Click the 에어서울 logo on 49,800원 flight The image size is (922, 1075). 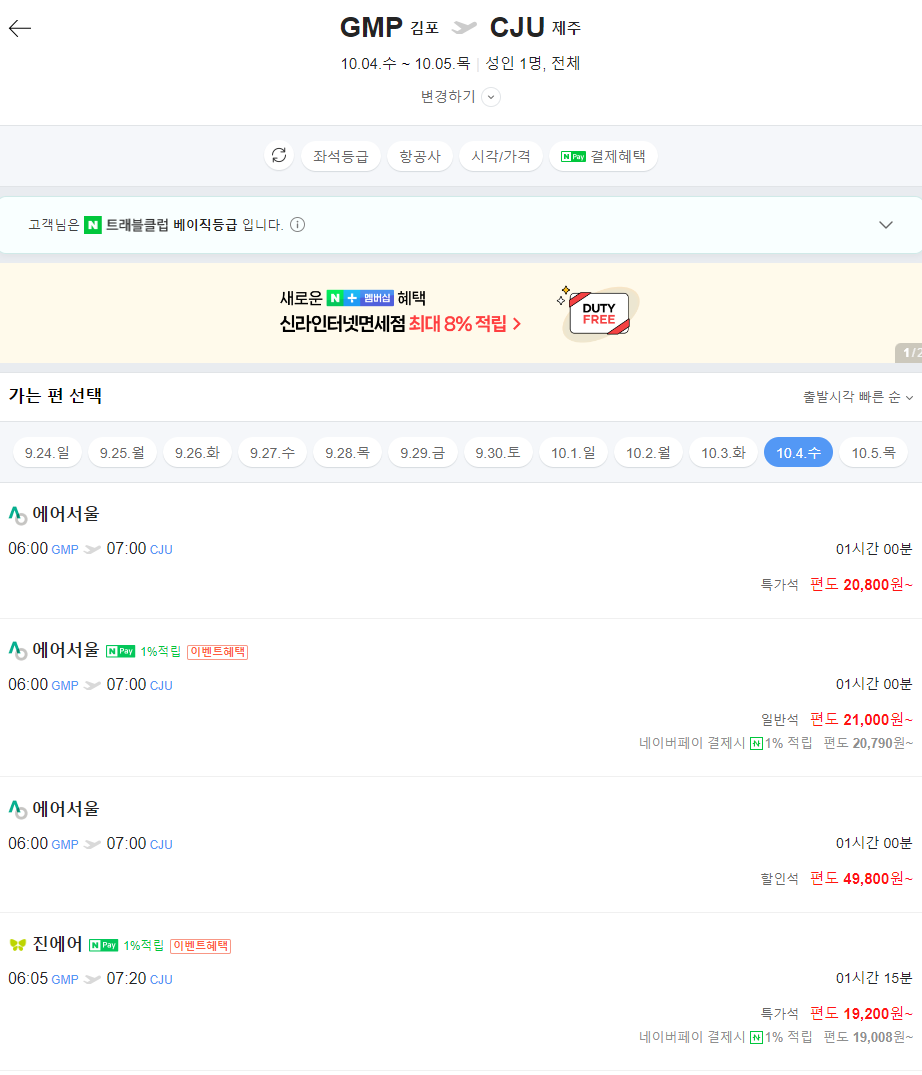[x=18, y=810]
